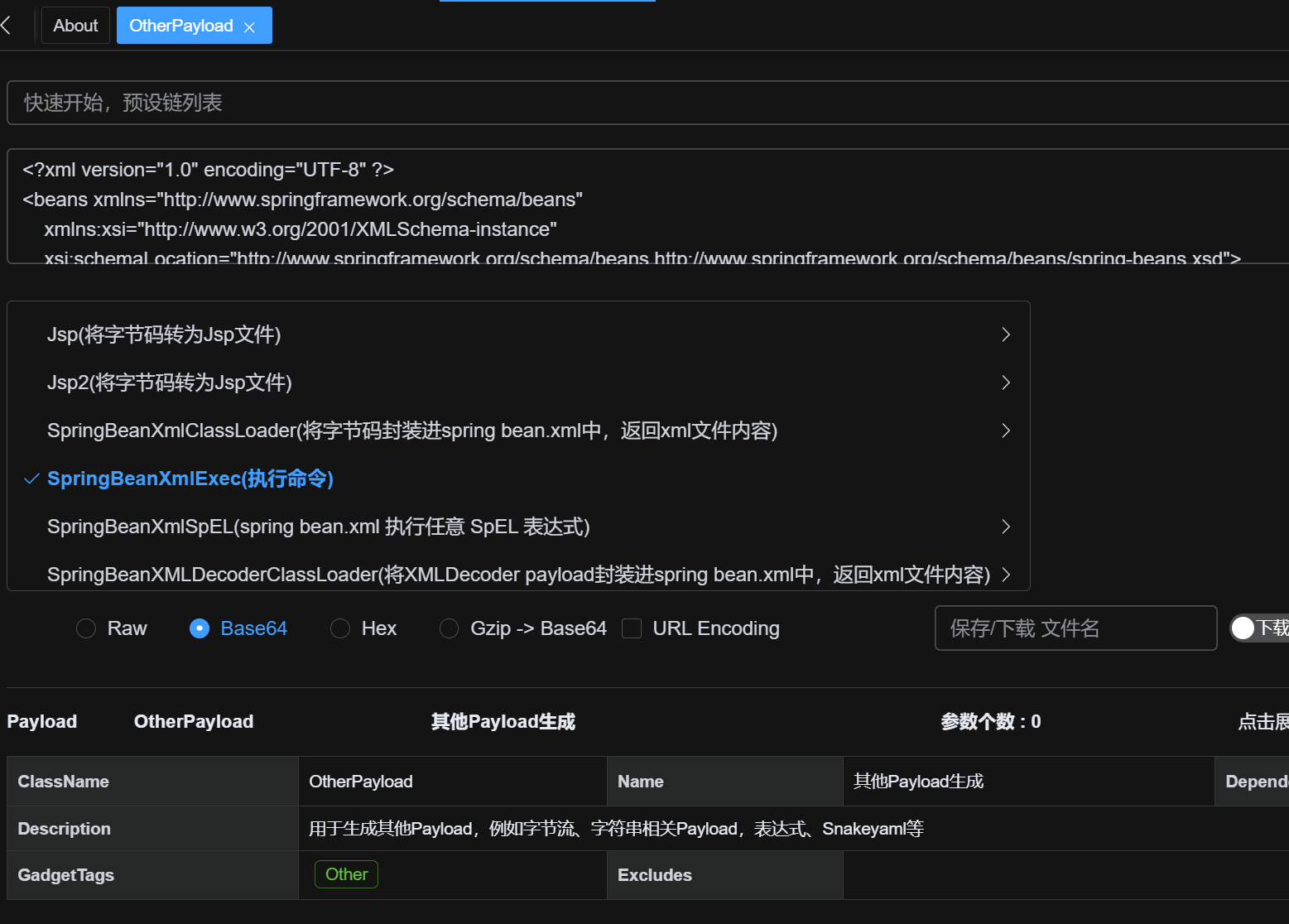Enable the URL Encoding checkbox
The width and height of the screenshot is (1289, 924).
tap(632, 628)
